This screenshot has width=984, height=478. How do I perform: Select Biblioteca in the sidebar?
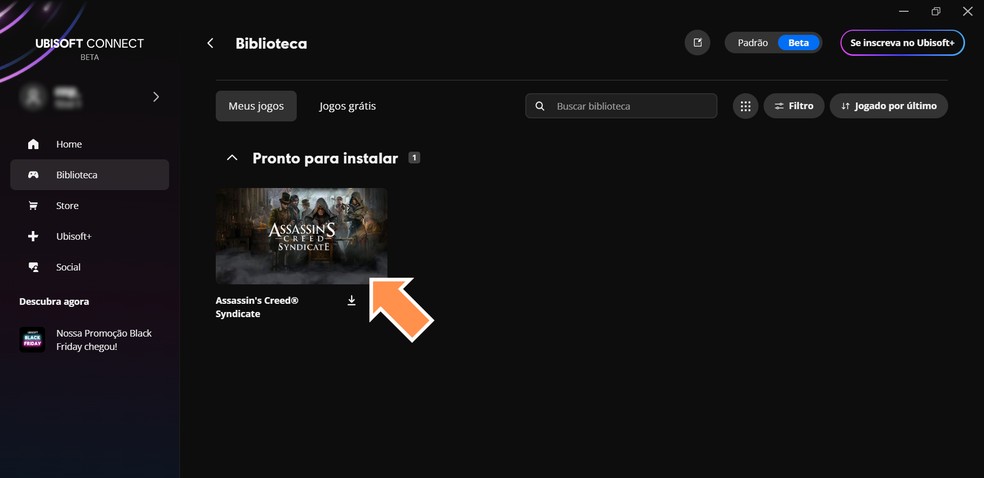[90, 175]
